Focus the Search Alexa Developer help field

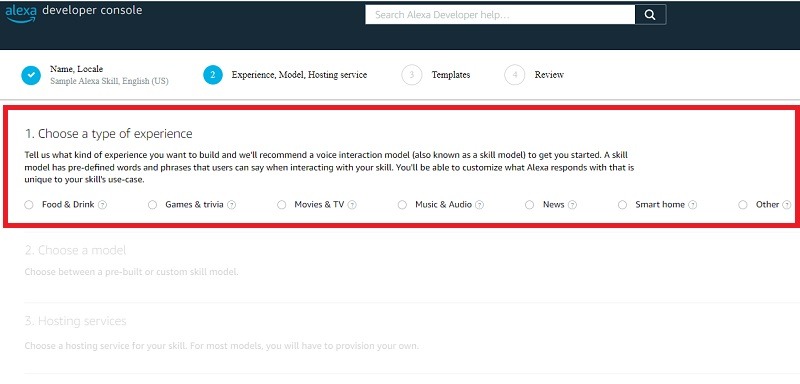point(500,15)
